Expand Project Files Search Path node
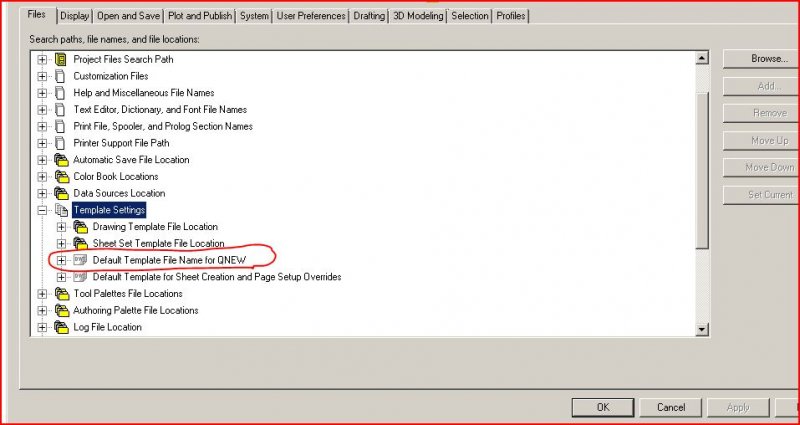 pyautogui.click(x=42, y=60)
